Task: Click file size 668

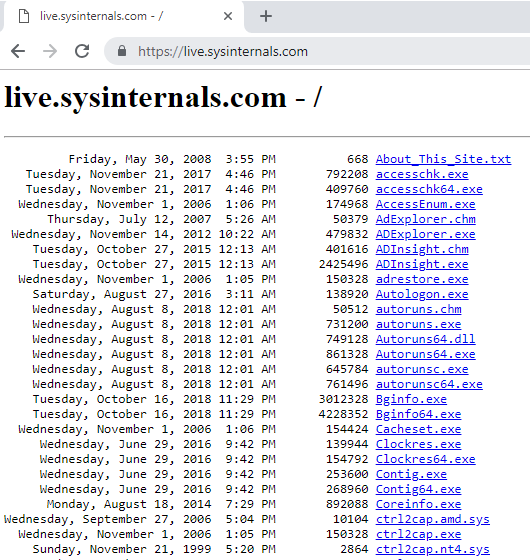Action: click(x=358, y=159)
